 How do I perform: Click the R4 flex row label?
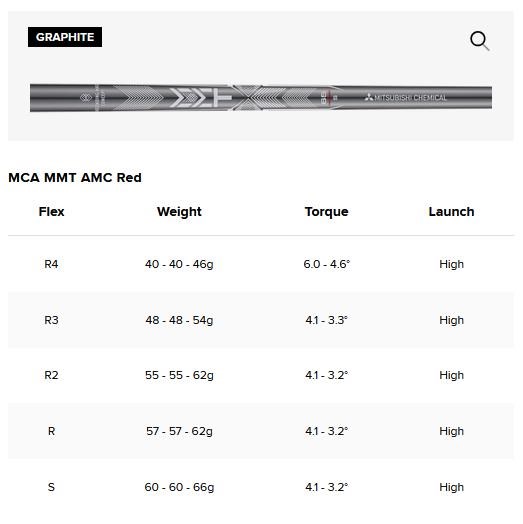pos(51,264)
